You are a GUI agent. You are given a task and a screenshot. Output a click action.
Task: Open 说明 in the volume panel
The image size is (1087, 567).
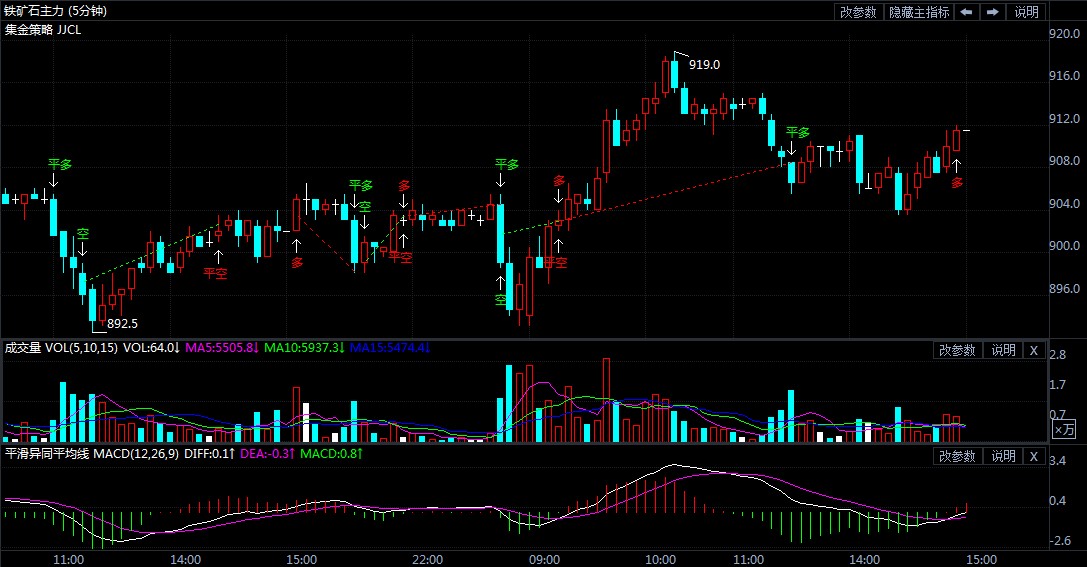click(1003, 350)
